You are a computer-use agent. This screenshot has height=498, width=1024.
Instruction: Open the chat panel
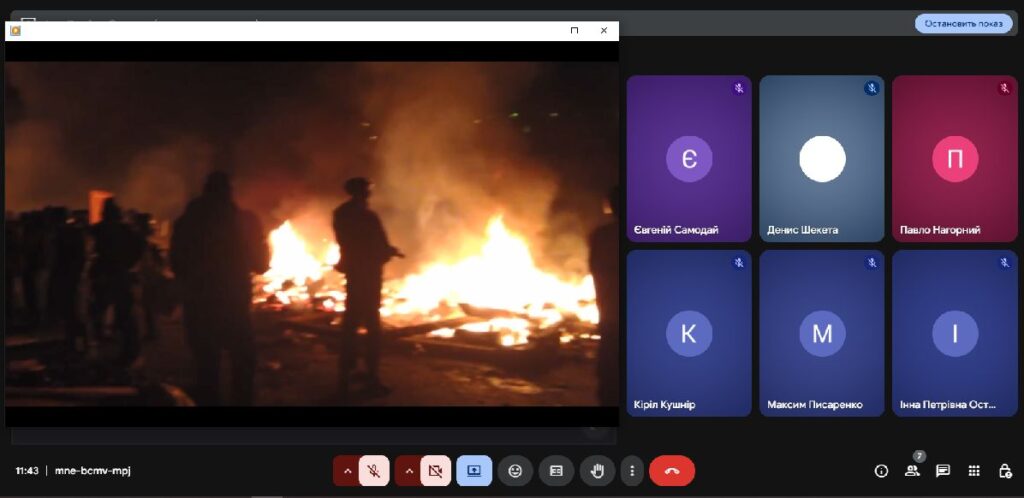tap(942, 471)
